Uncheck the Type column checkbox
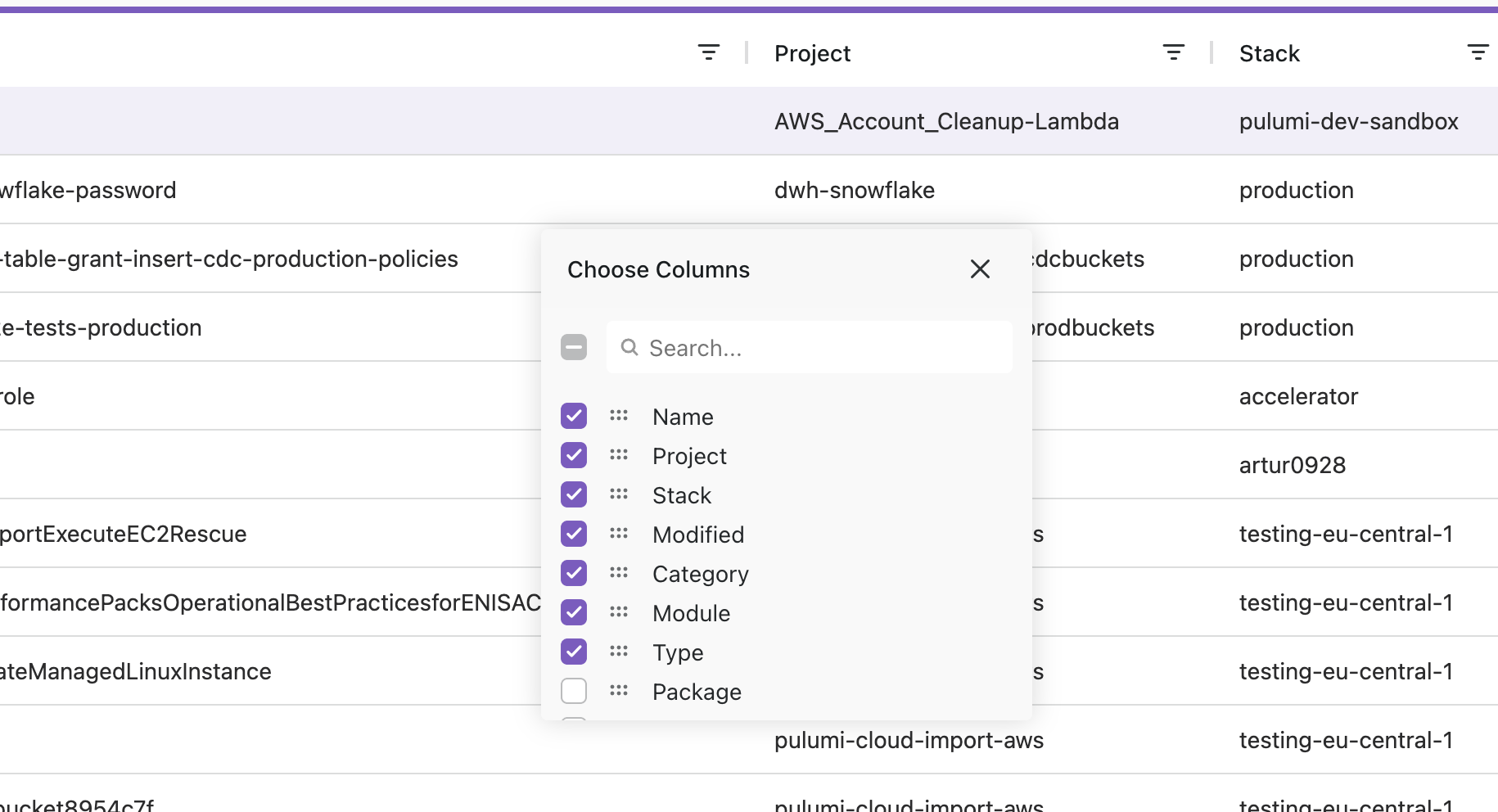The width and height of the screenshot is (1498, 812). tap(574, 652)
